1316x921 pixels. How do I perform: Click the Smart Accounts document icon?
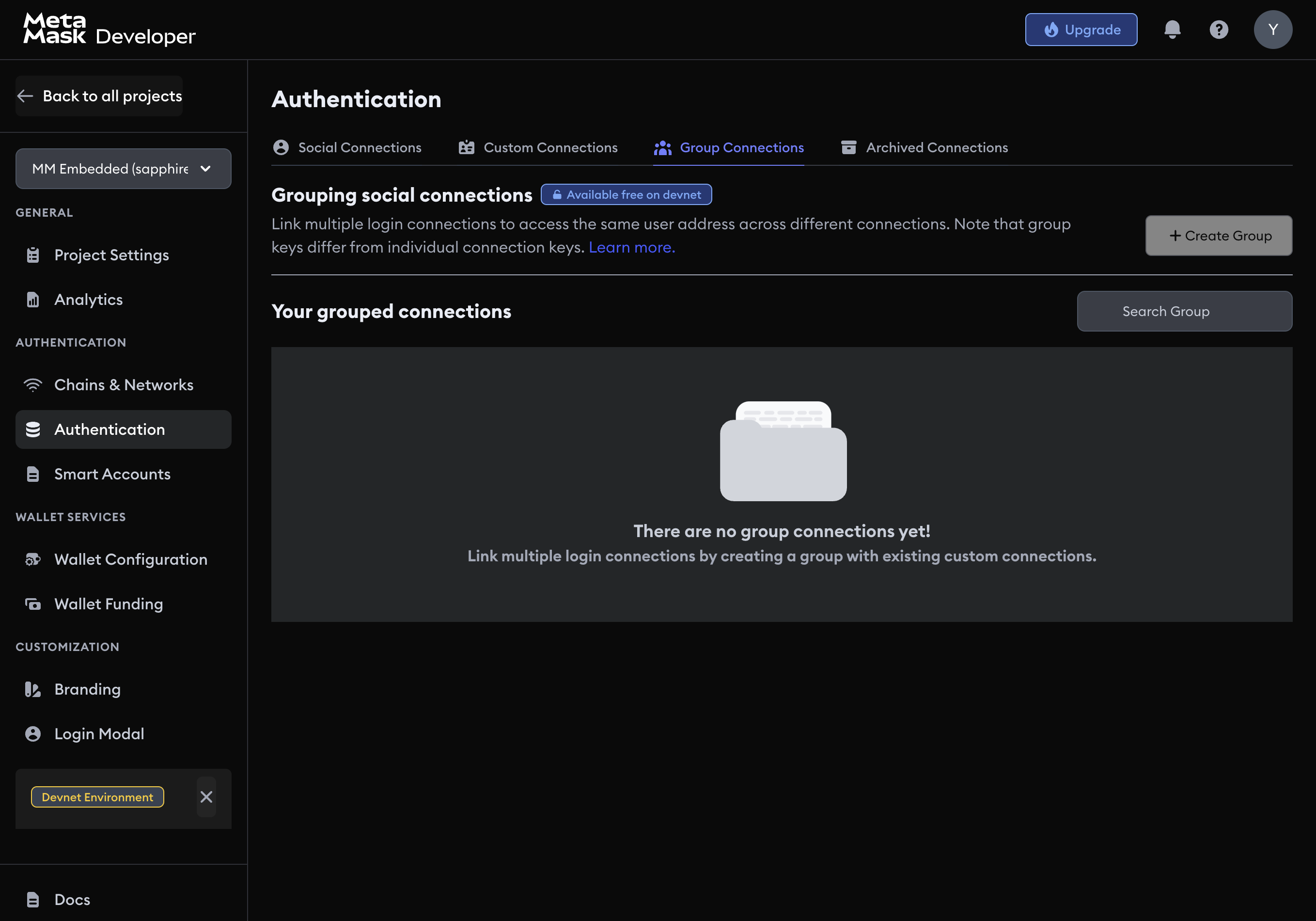(x=32, y=474)
